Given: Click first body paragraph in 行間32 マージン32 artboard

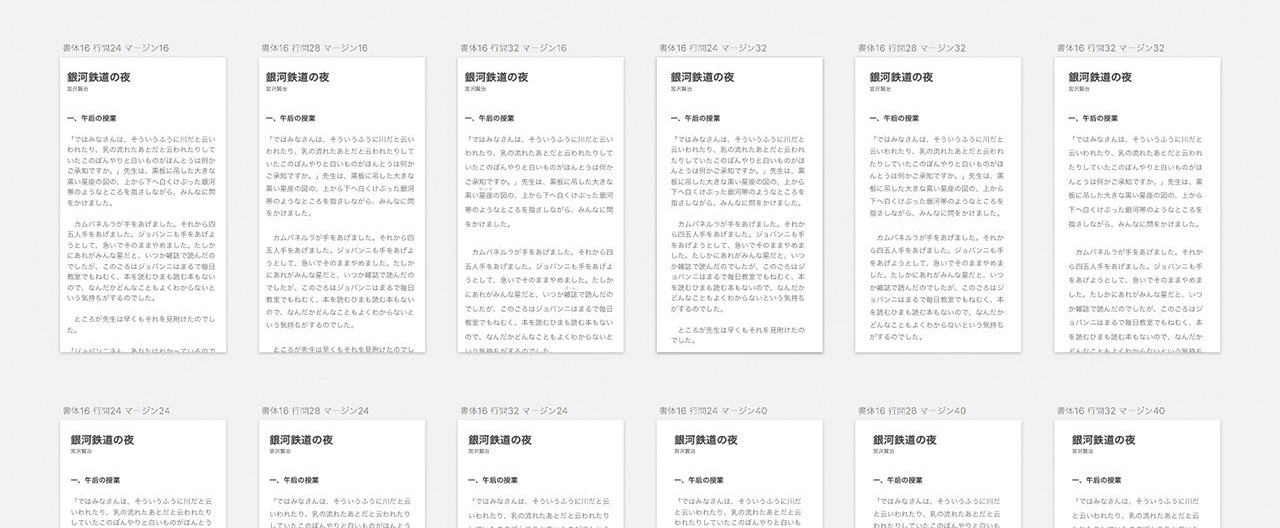Looking at the screenshot, I should 1138,183.
